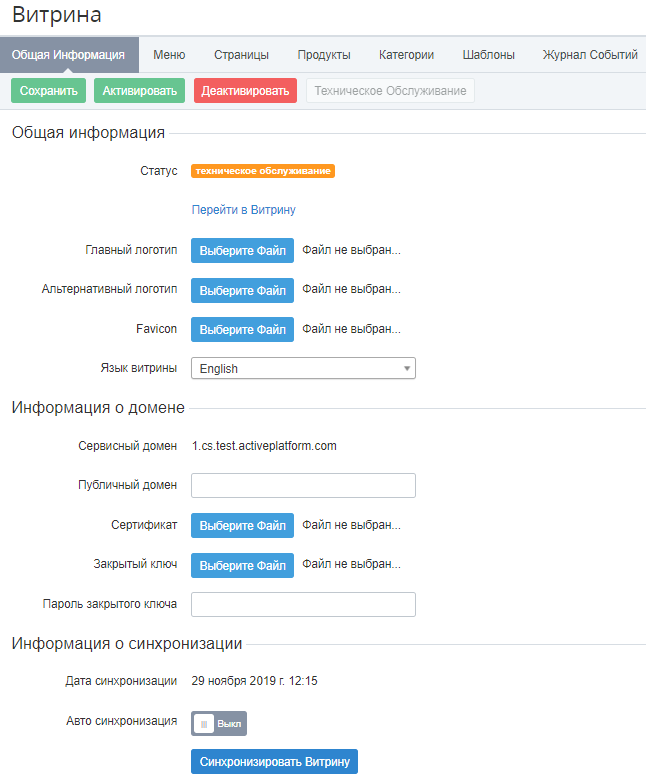This screenshot has height=781, width=646.
Task: Choose file for Закрытый ключ
Action: pyautogui.click(x=242, y=565)
